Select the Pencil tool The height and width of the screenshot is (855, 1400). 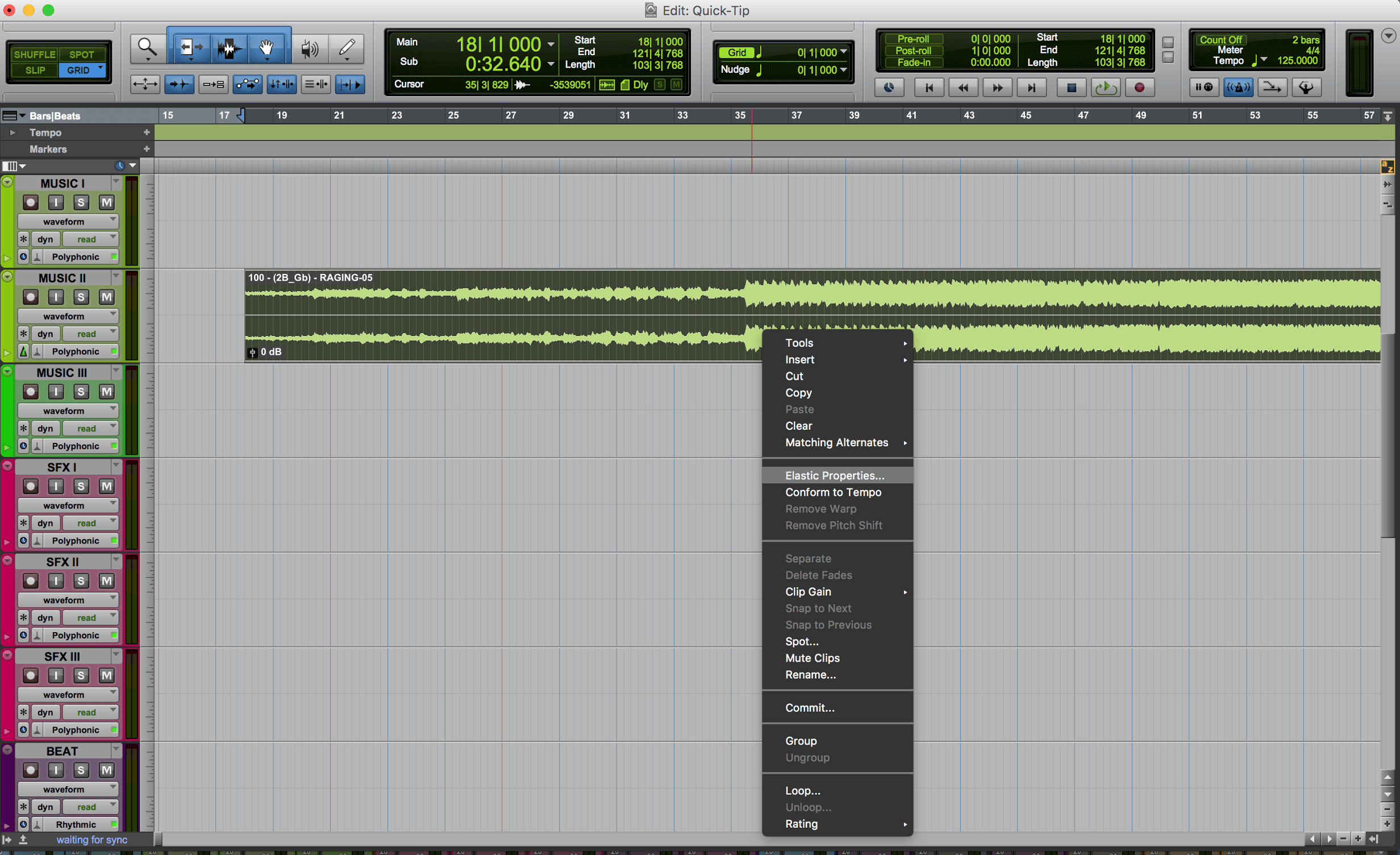(347, 48)
